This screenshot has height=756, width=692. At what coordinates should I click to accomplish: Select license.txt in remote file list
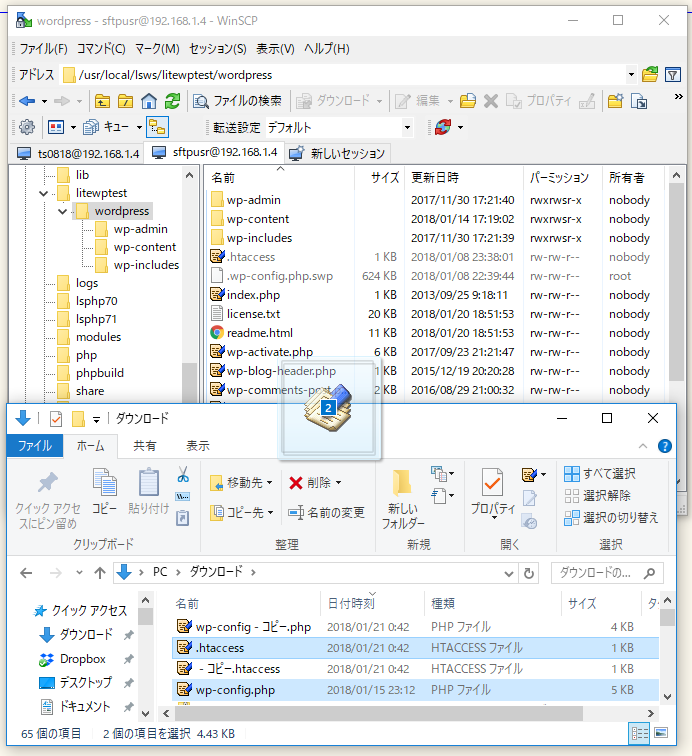tap(253, 314)
